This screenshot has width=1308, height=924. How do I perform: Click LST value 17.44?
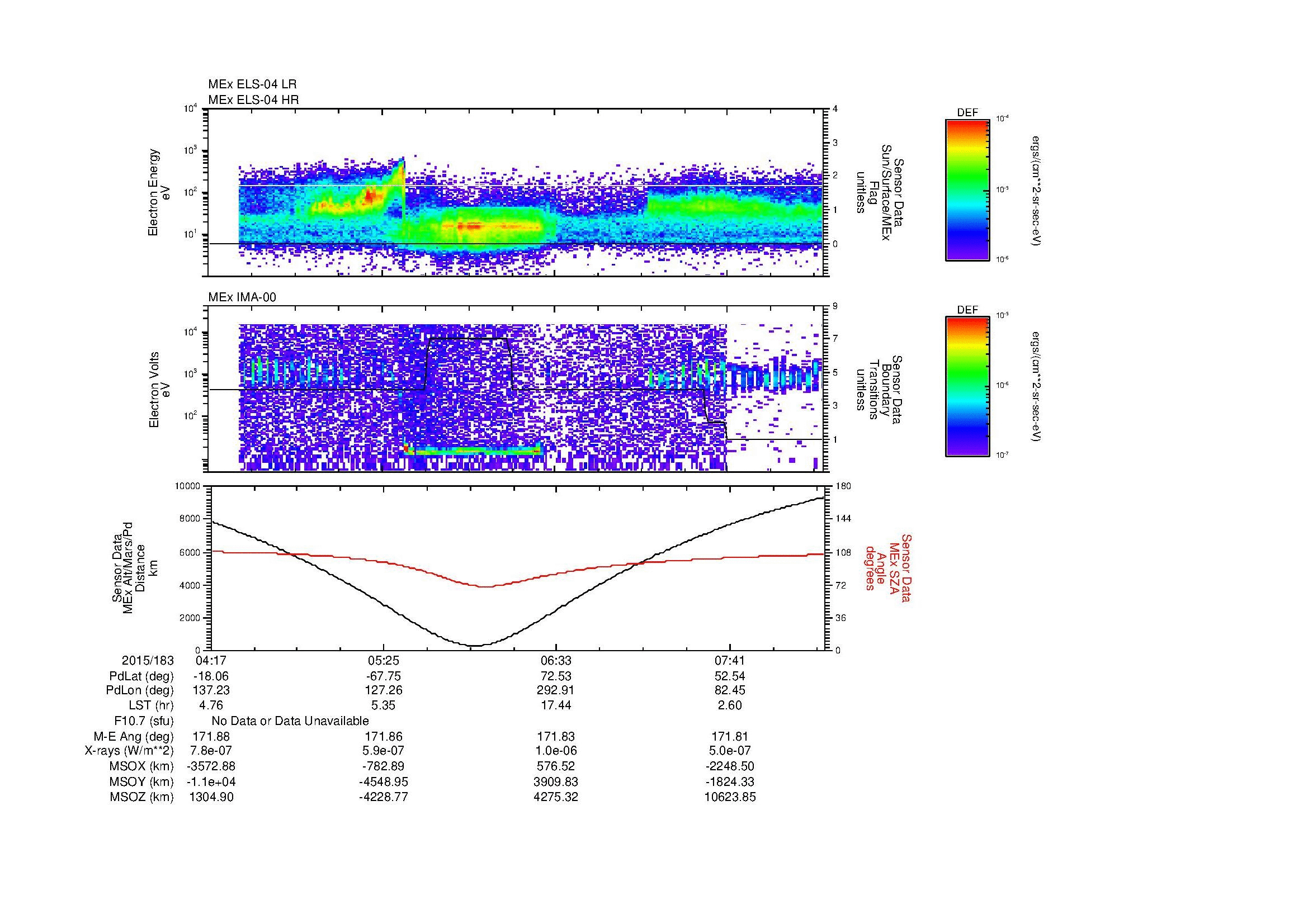point(556,705)
